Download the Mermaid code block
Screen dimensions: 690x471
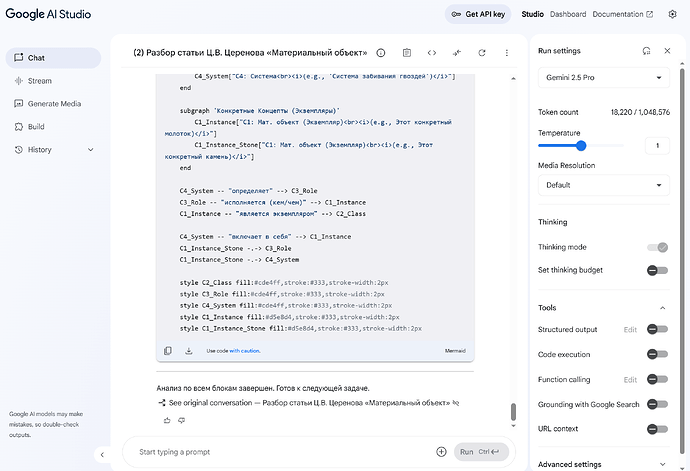point(188,351)
